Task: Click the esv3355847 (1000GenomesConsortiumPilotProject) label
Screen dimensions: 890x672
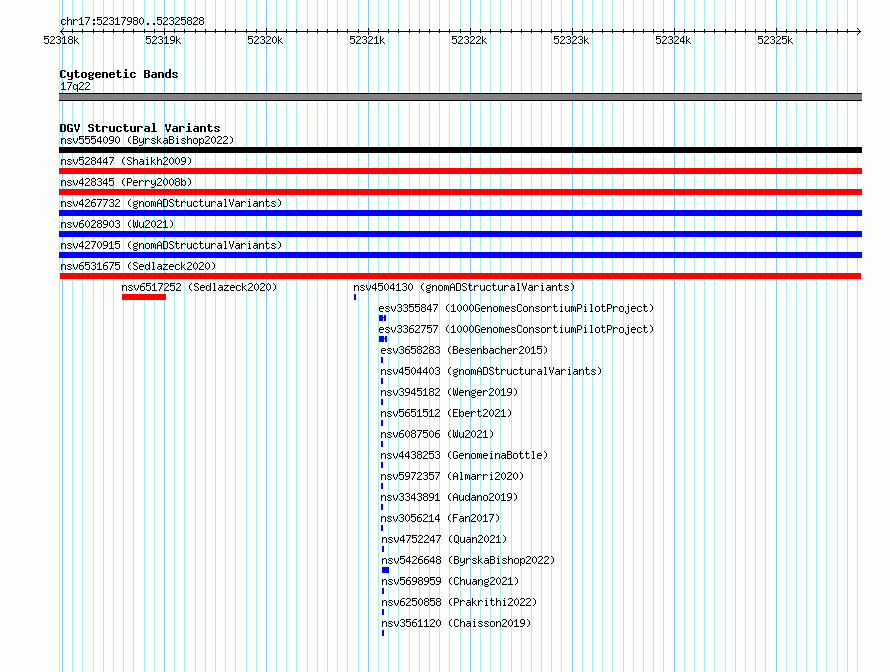Action: point(516,308)
